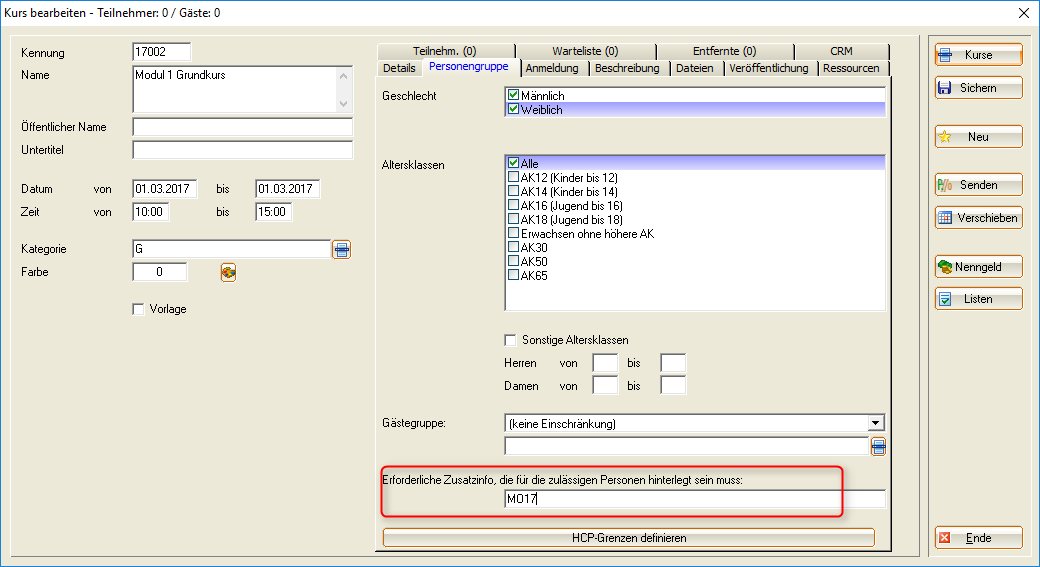This screenshot has height=567, width=1040.
Task: Check Sonstige Altersklassen option
Action: 512,340
